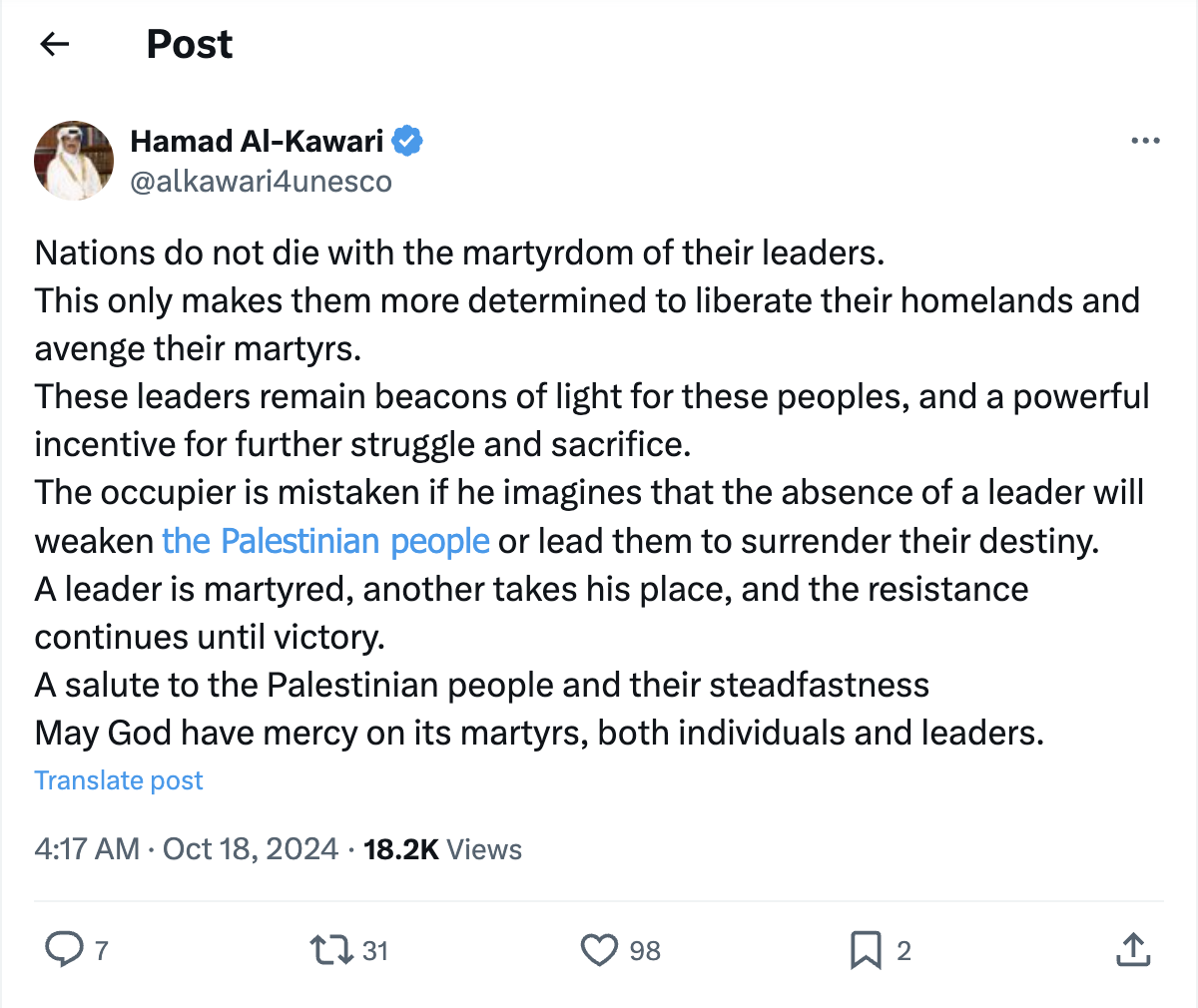The width and height of the screenshot is (1198, 1008).
Task: Click the Hamad Al-Kawari display name
Action: tap(257, 142)
